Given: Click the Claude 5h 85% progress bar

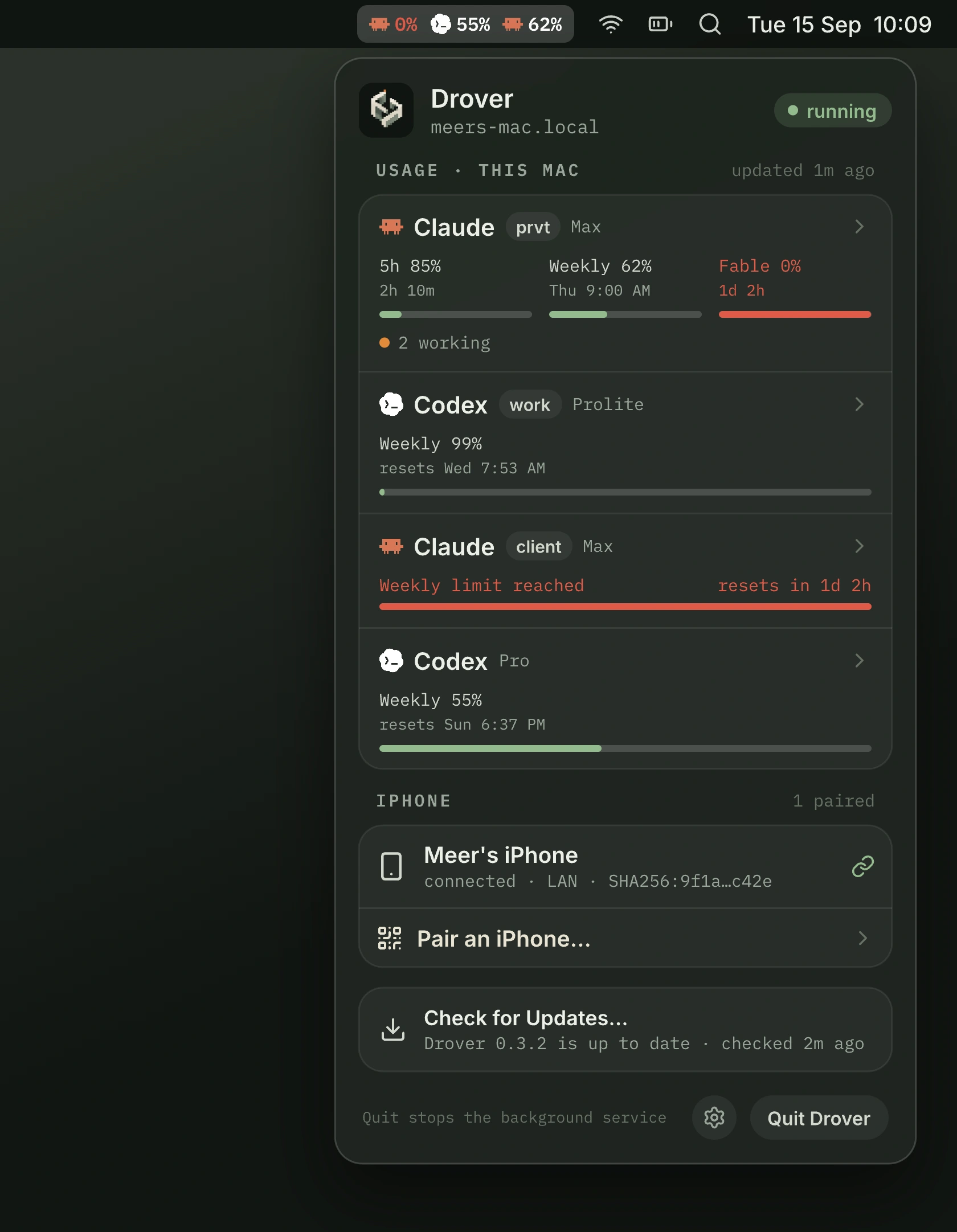Looking at the screenshot, I should pos(455,314).
